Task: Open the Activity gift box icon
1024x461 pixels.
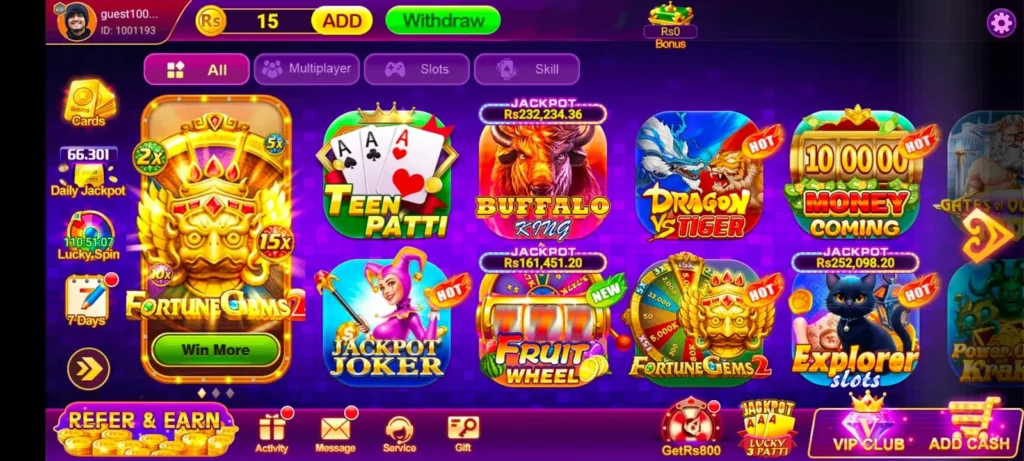Action: (x=272, y=431)
